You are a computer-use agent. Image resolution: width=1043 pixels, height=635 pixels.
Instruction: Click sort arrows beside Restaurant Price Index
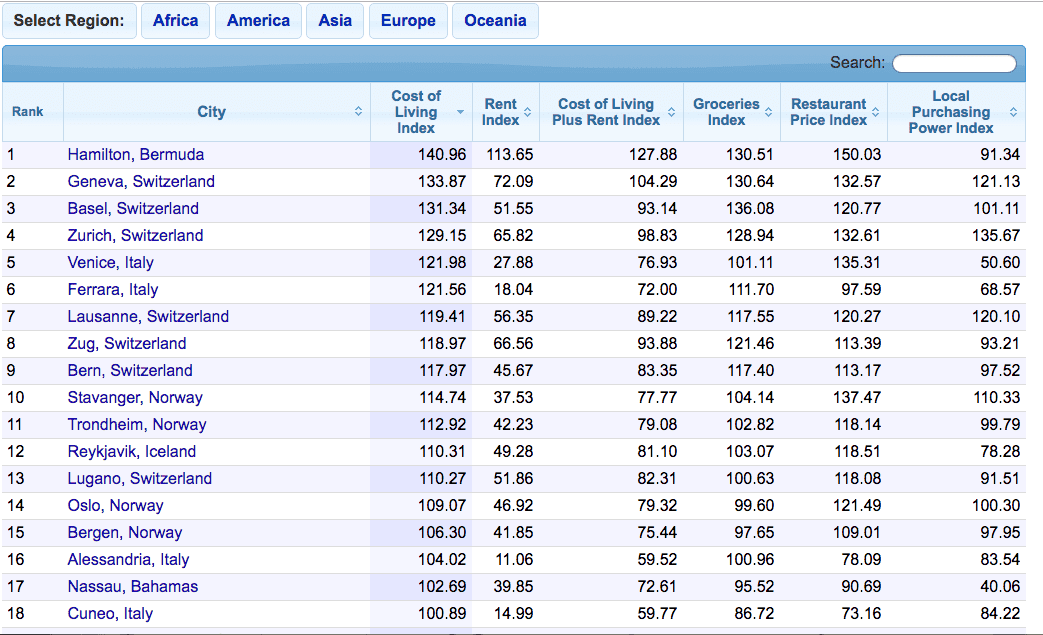[x=876, y=112]
